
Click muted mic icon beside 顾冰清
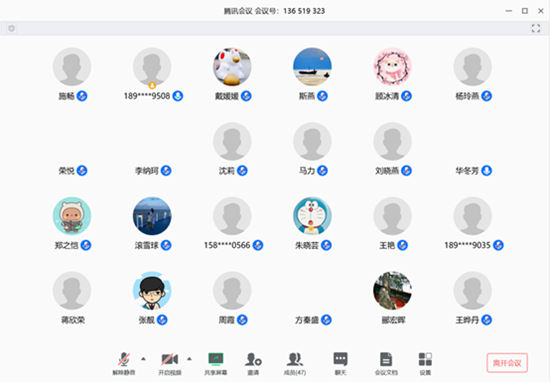pos(407,96)
